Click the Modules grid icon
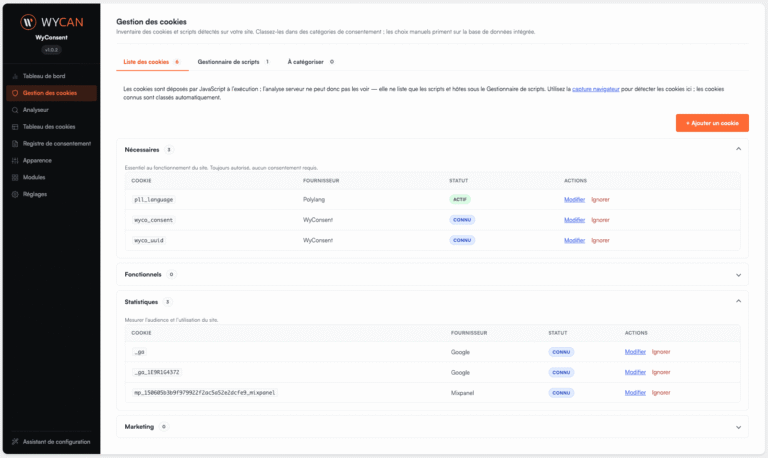 click(15, 177)
